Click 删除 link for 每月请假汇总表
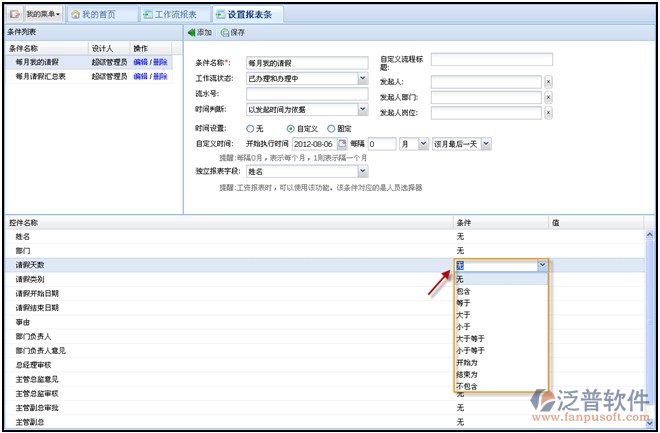The height and width of the screenshot is (433, 660). (x=160, y=75)
